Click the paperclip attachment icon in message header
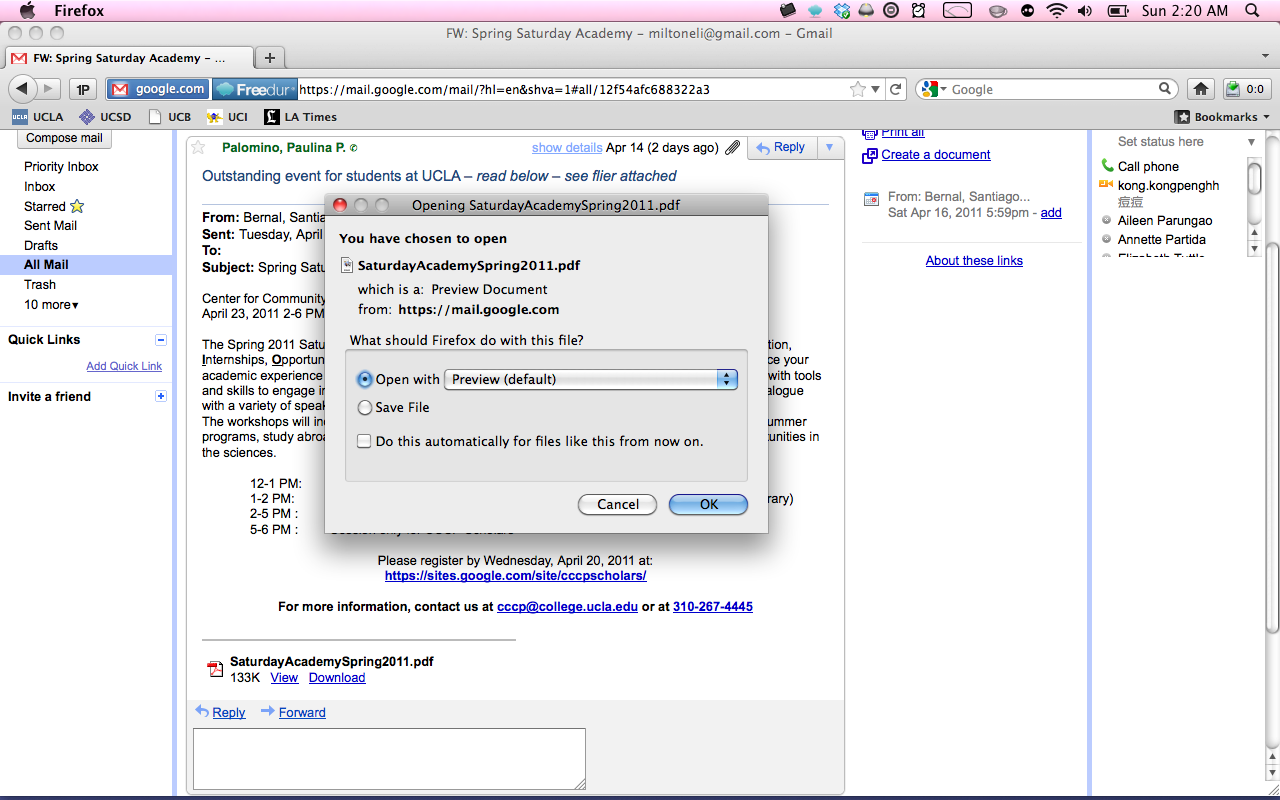 733,147
